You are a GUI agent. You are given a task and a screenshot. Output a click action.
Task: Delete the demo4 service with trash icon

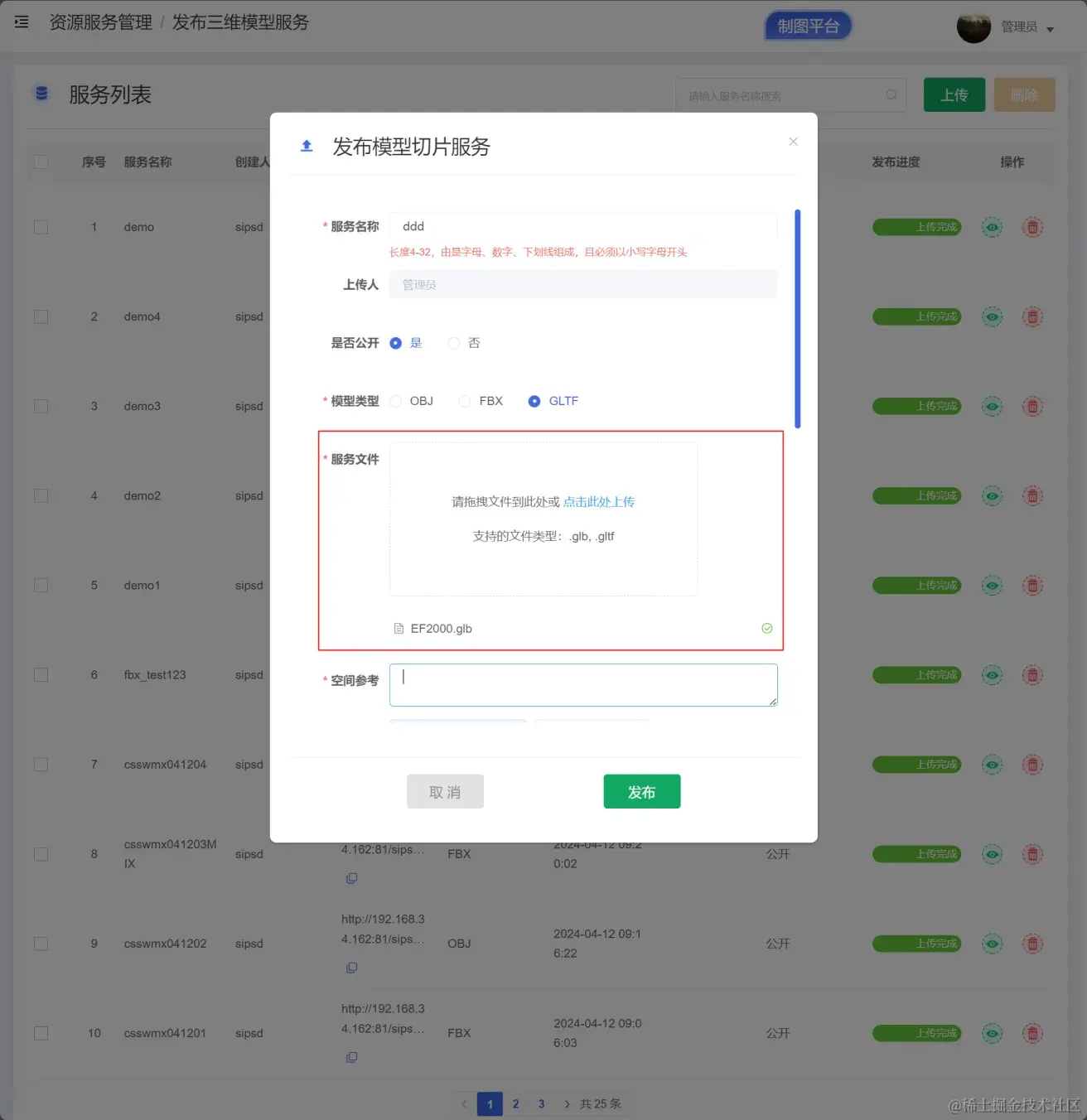tap(1032, 316)
